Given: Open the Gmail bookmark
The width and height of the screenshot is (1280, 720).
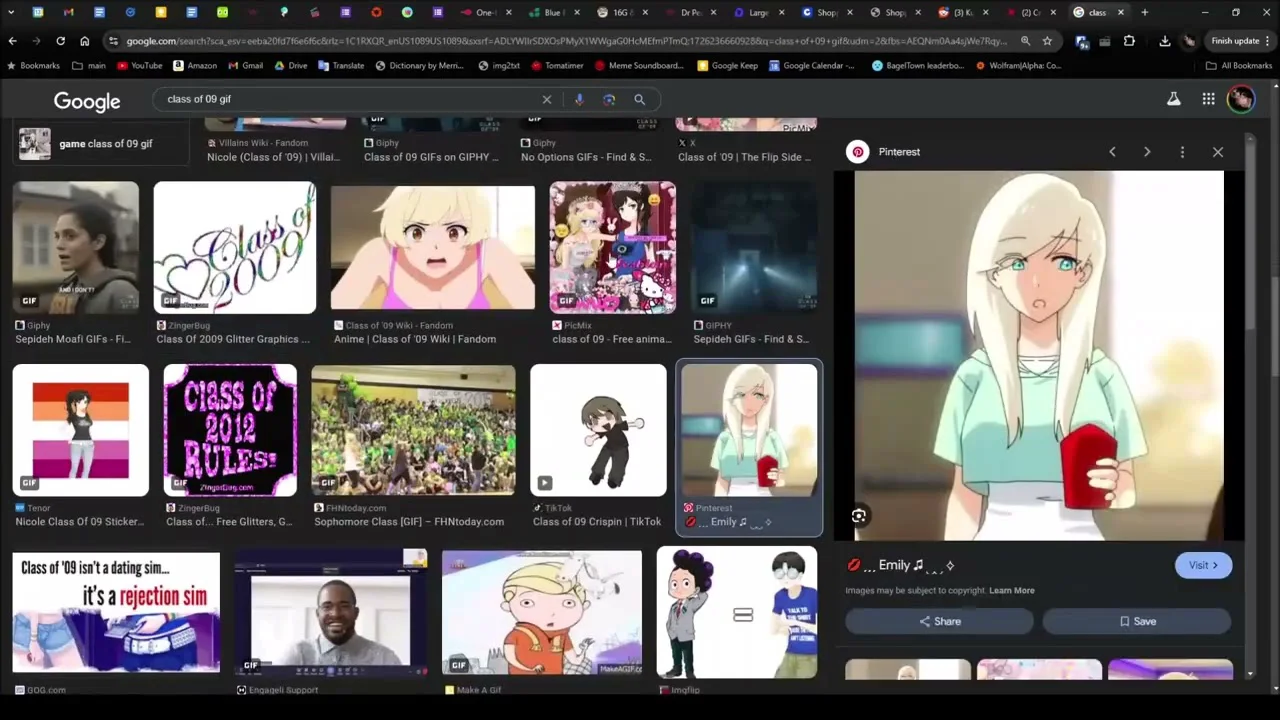Looking at the screenshot, I should (x=245, y=65).
